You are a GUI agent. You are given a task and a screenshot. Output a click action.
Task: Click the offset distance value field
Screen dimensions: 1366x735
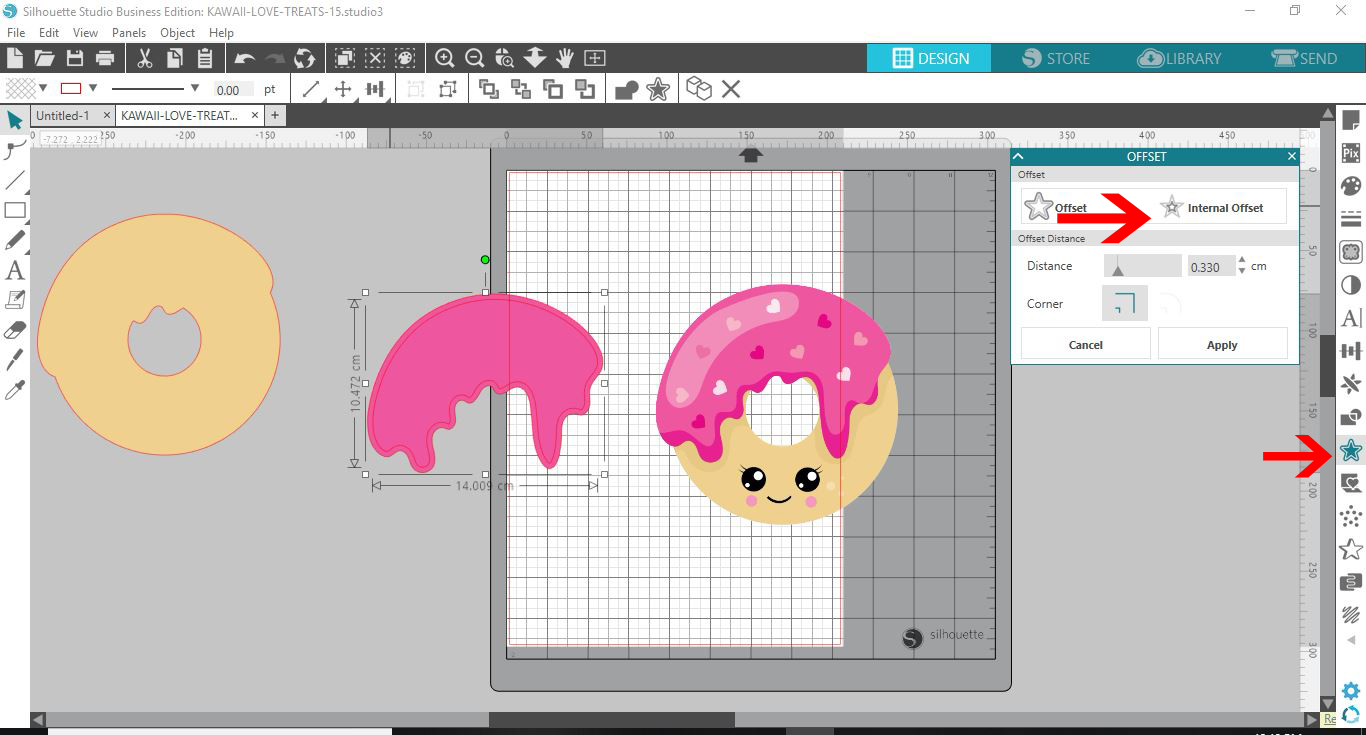pos(1210,267)
